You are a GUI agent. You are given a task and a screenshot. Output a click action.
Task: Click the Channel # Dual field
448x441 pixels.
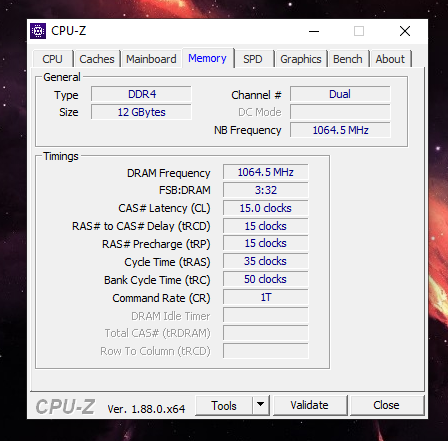[340, 94]
